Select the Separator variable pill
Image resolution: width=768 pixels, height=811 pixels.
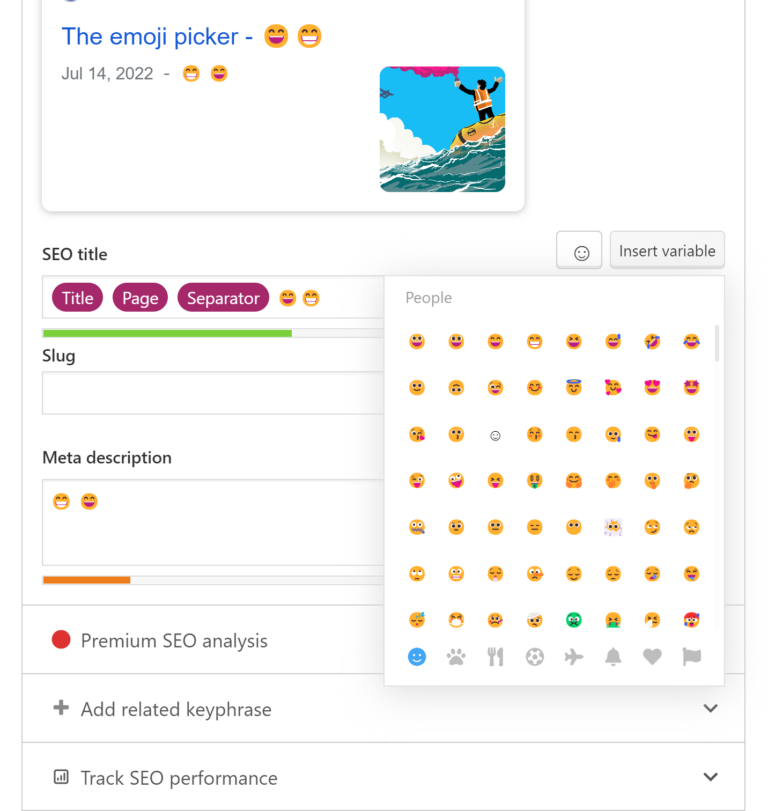pyautogui.click(x=223, y=297)
